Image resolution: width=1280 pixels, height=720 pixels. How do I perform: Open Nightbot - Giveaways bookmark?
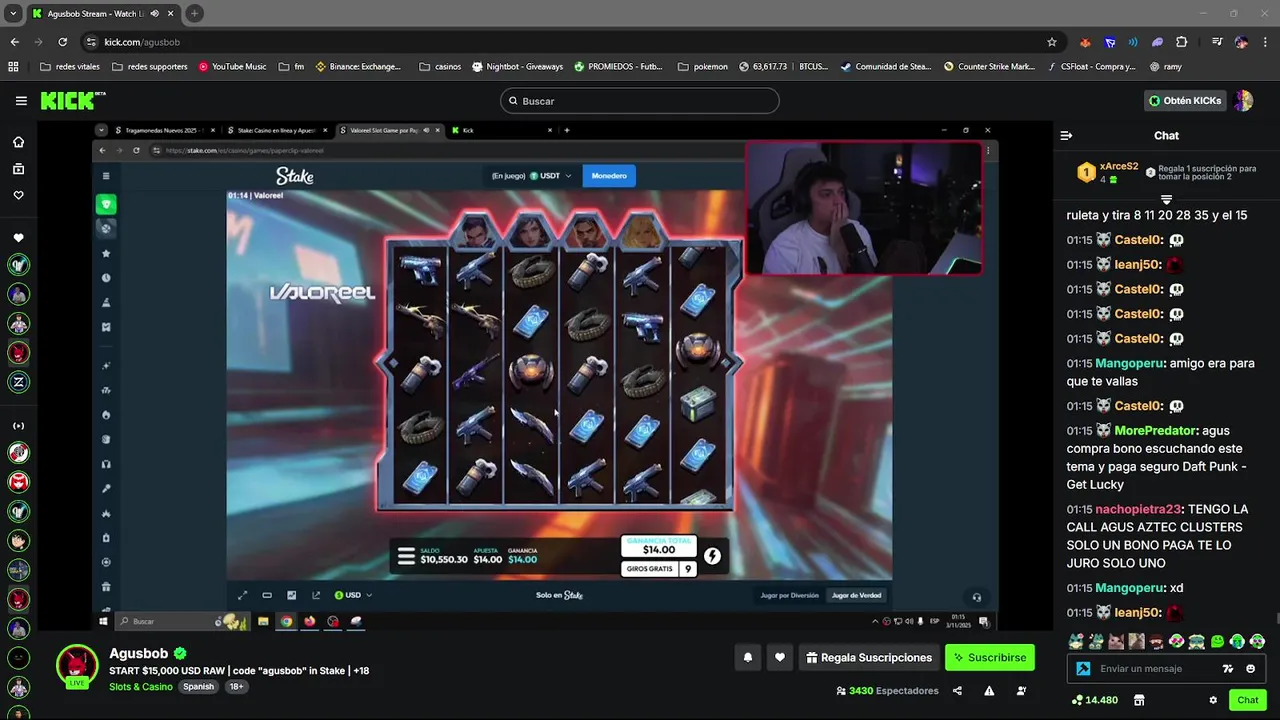click(517, 67)
